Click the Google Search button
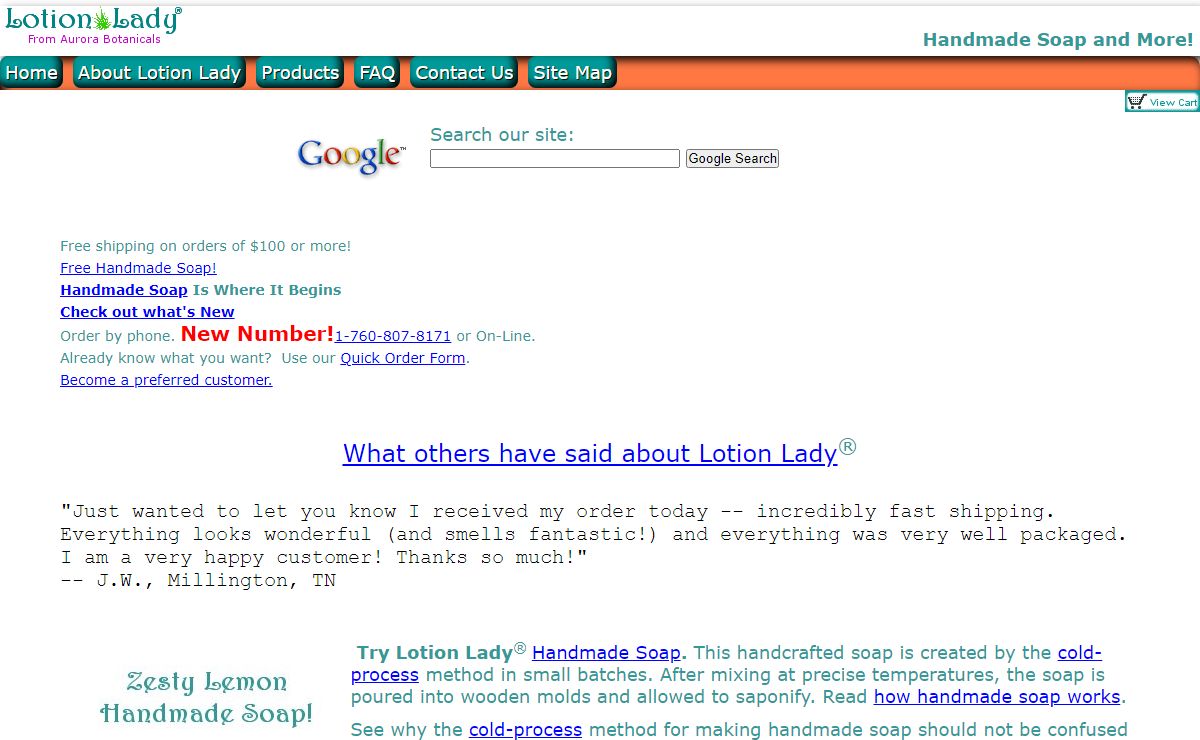Image resolution: width=1200 pixels, height=740 pixels. pyautogui.click(x=732, y=158)
